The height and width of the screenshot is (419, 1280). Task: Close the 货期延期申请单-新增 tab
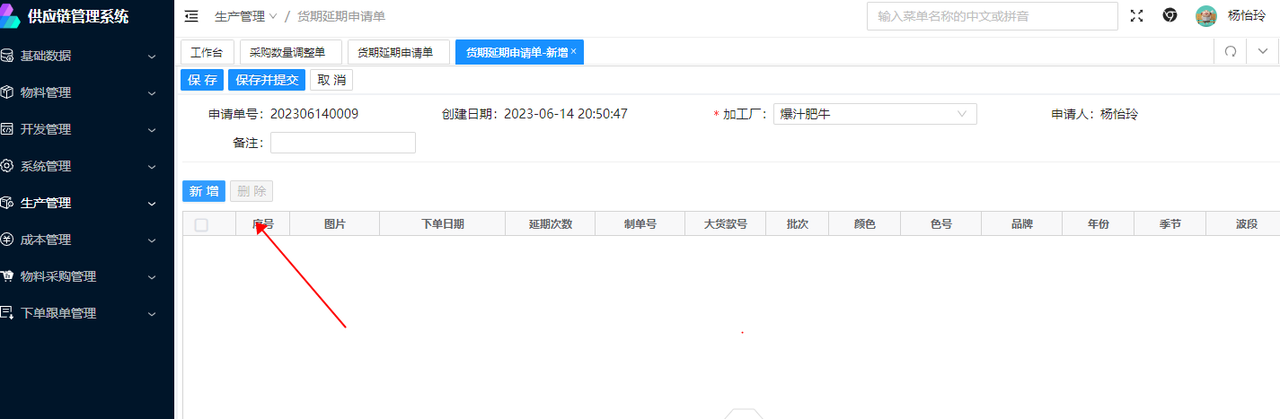[574, 51]
